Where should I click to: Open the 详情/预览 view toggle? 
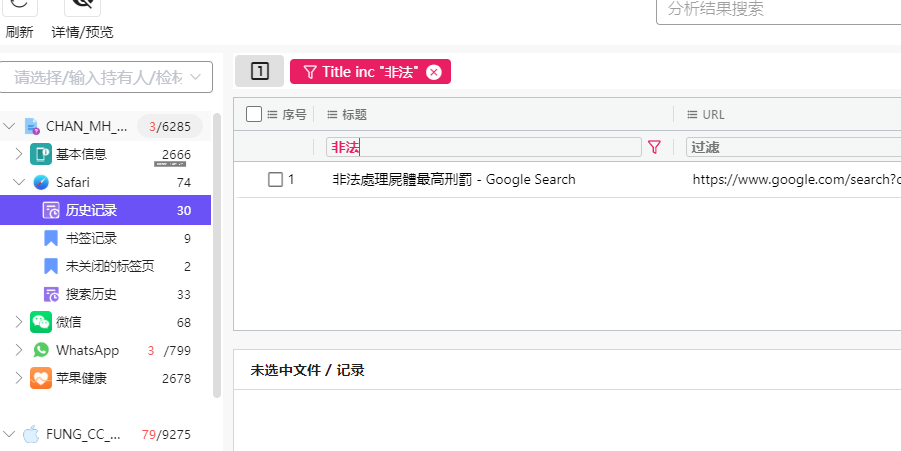tap(82, 20)
